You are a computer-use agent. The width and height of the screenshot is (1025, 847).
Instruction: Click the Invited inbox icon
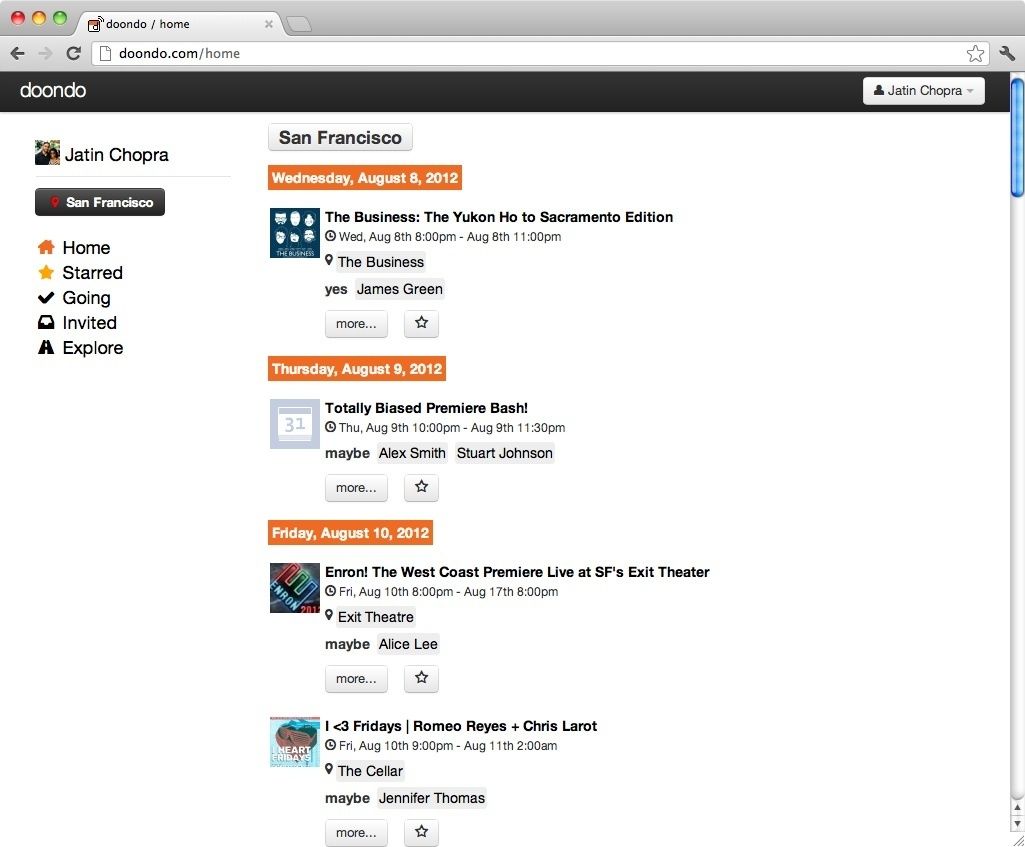pos(46,322)
